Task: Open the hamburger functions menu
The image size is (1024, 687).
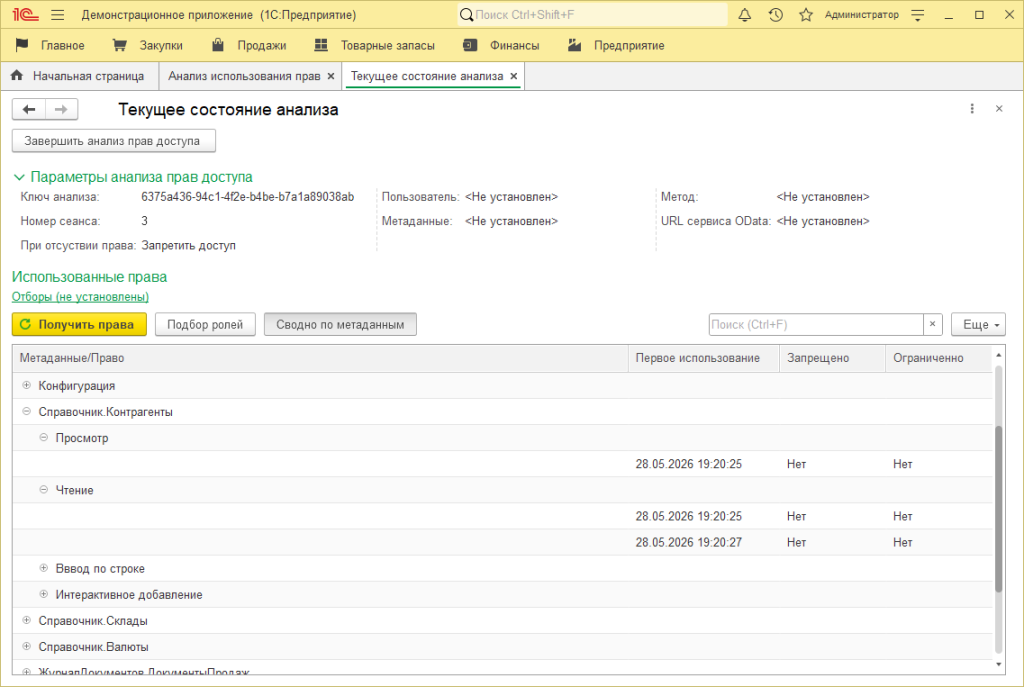Action: [57, 14]
